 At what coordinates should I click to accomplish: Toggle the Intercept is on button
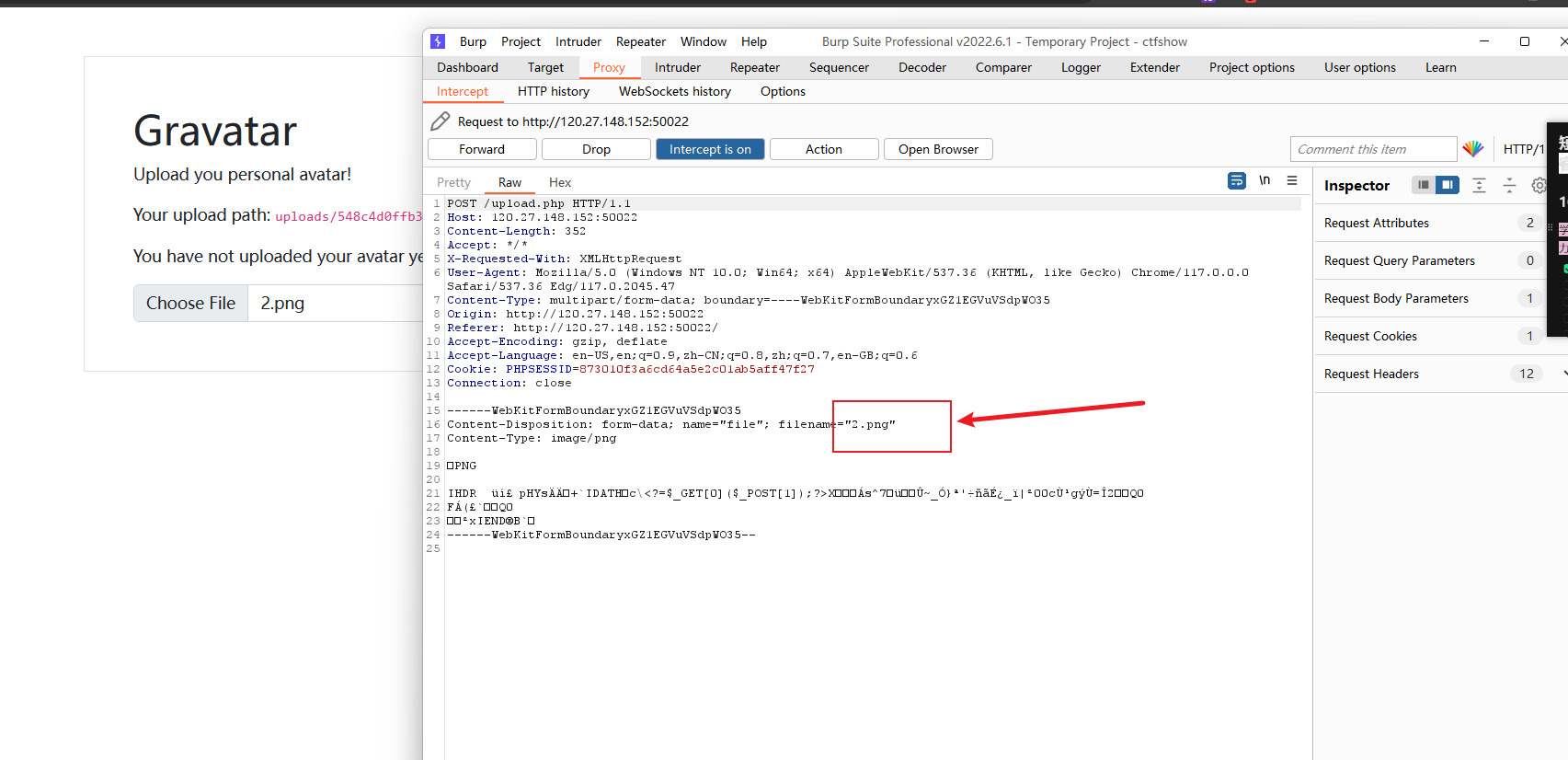(x=710, y=149)
